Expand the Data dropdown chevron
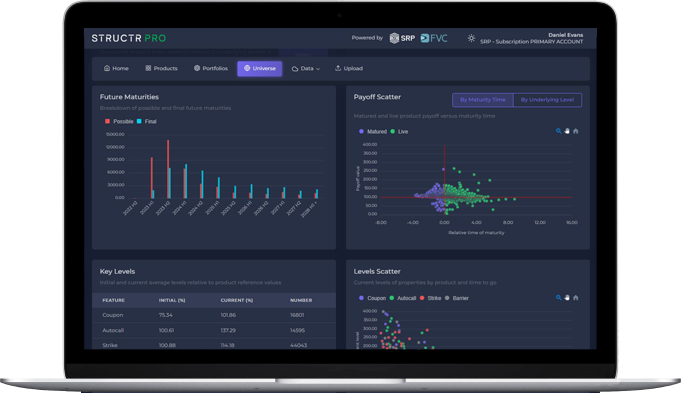The width and height of the screenshot is (681, 393). (318, 69)
